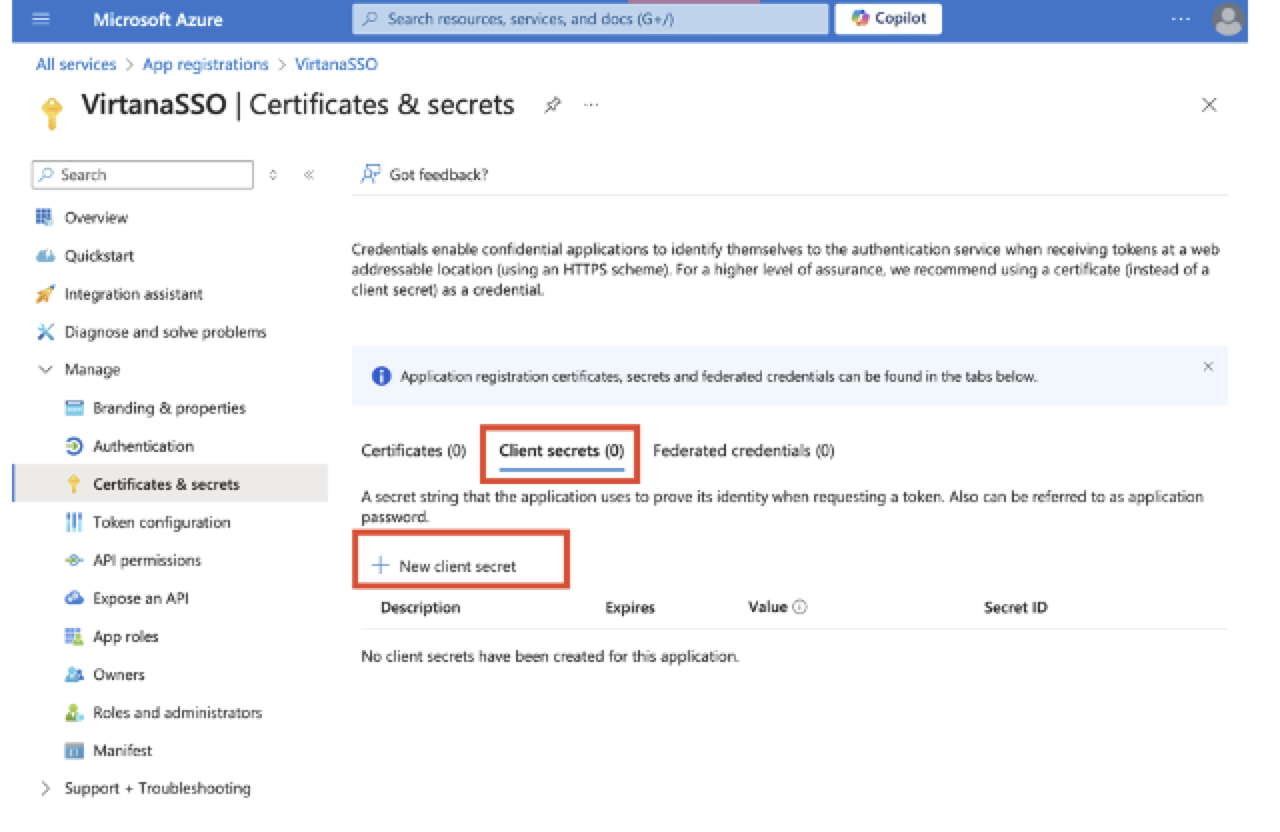Click the Diagnose wrench icon
1280x832 pixels.
point(44,332)
